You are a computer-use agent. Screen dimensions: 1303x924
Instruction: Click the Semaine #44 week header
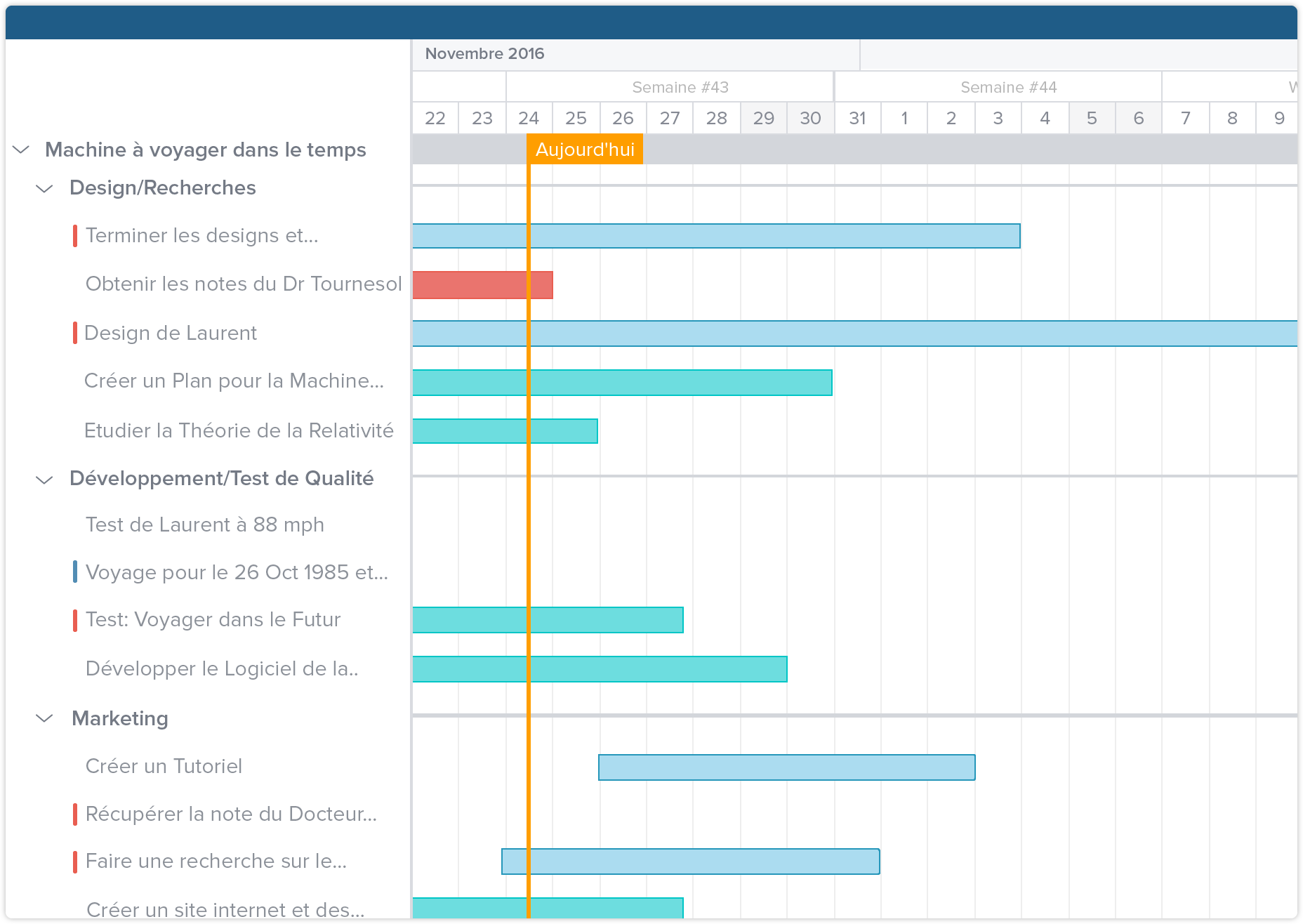1009,87
